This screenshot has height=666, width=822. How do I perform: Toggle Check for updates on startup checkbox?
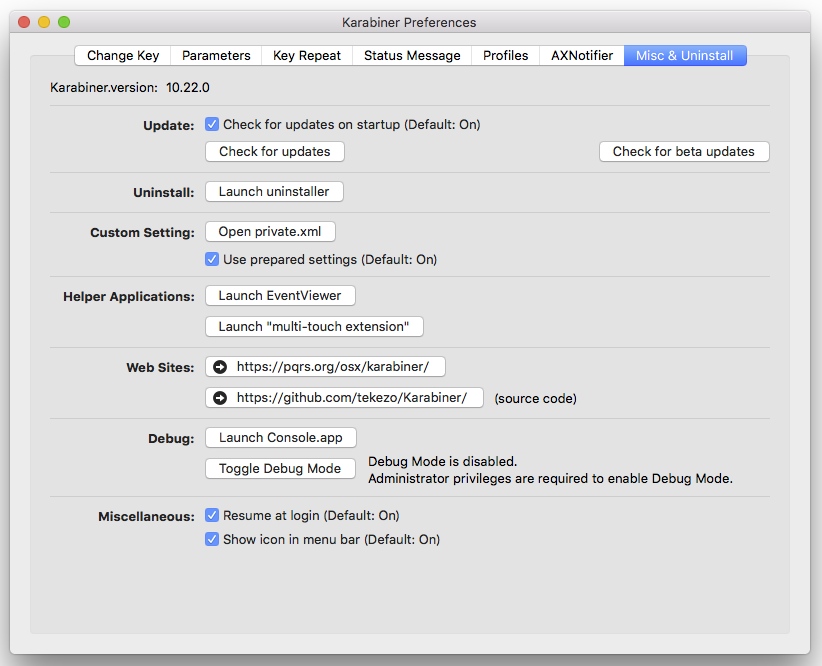tap(212, 125)
